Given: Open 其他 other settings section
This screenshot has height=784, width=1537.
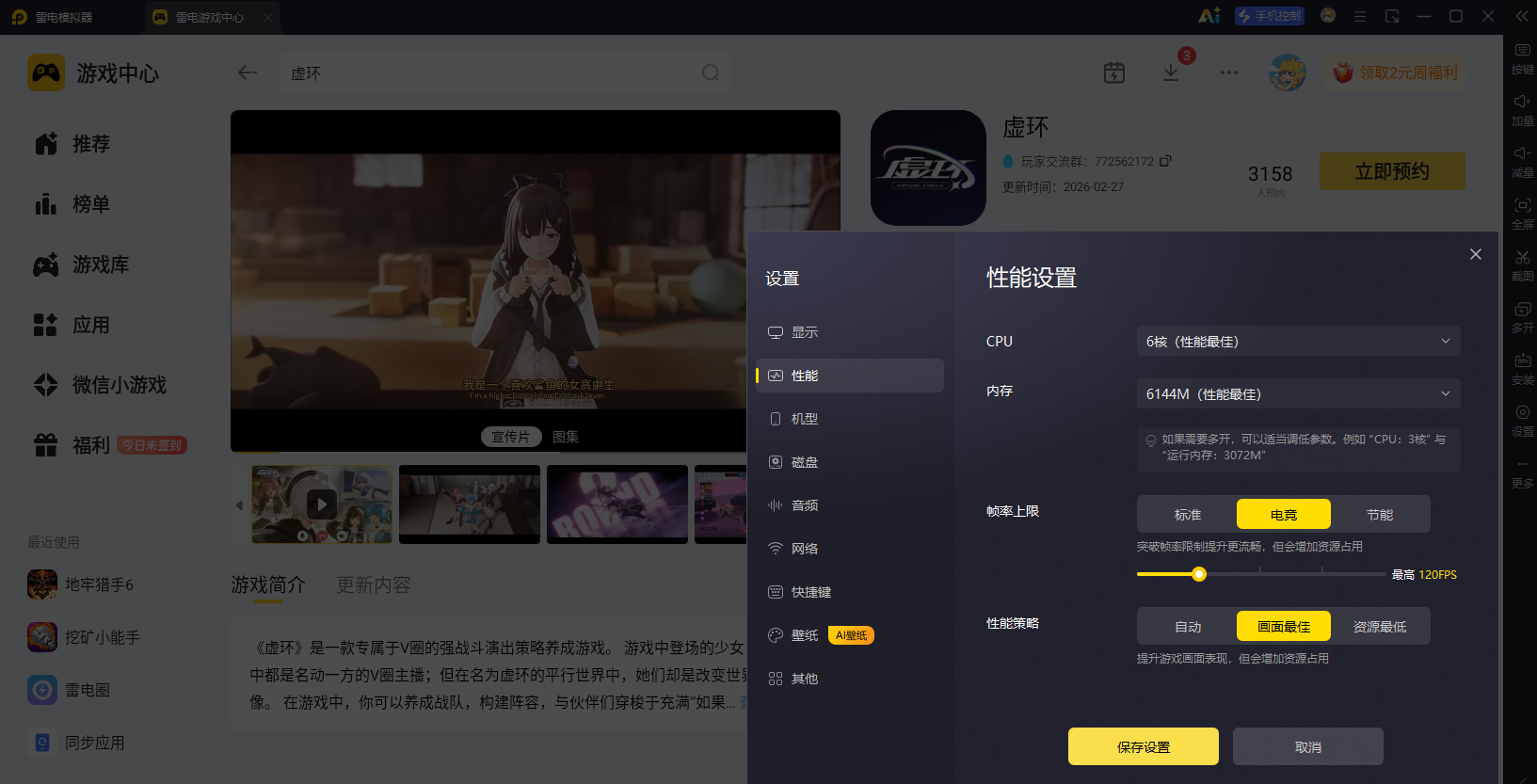Looking at the screenshot, I should pos(850,679).
